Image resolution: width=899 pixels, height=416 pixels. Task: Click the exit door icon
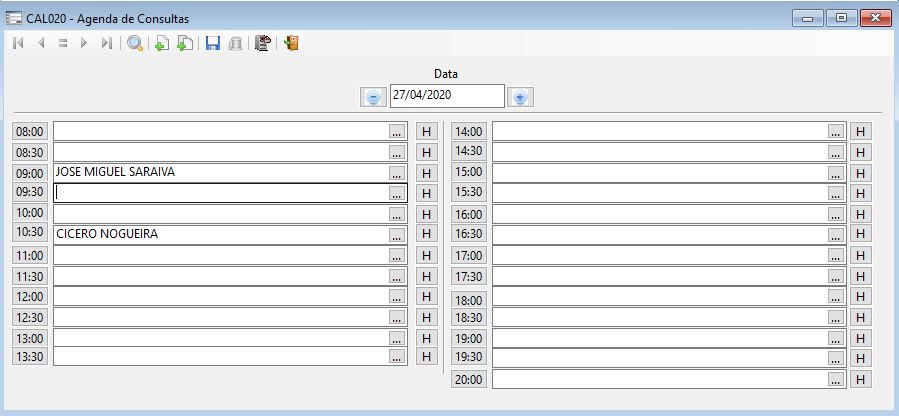point(291,43)
